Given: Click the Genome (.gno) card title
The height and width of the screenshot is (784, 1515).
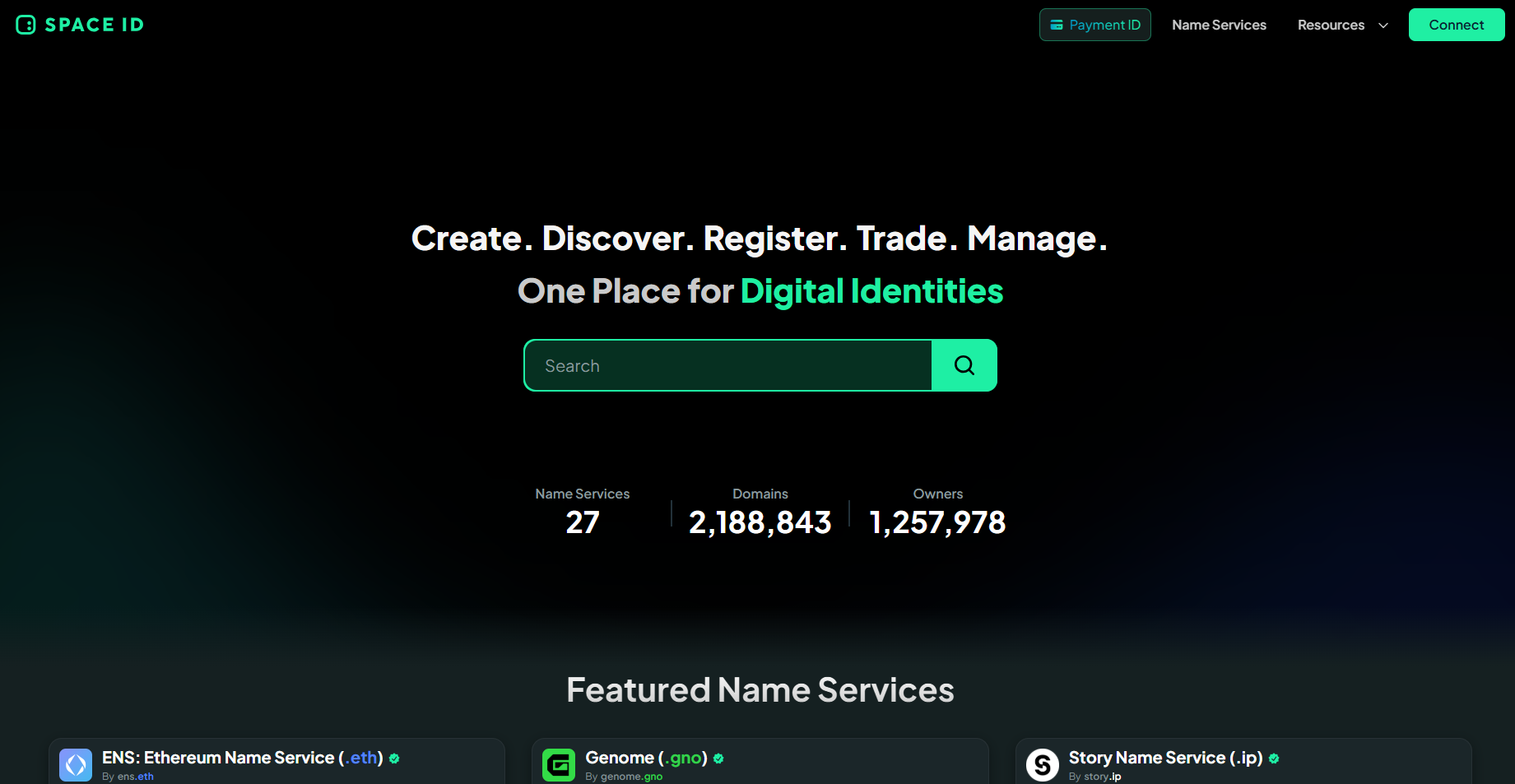Looking at the screenshot, I should tap(645, 758).
